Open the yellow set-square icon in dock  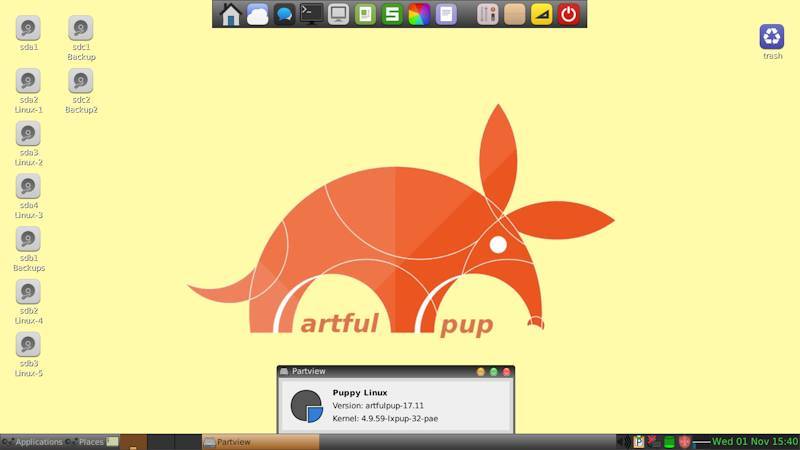(541, 14)
